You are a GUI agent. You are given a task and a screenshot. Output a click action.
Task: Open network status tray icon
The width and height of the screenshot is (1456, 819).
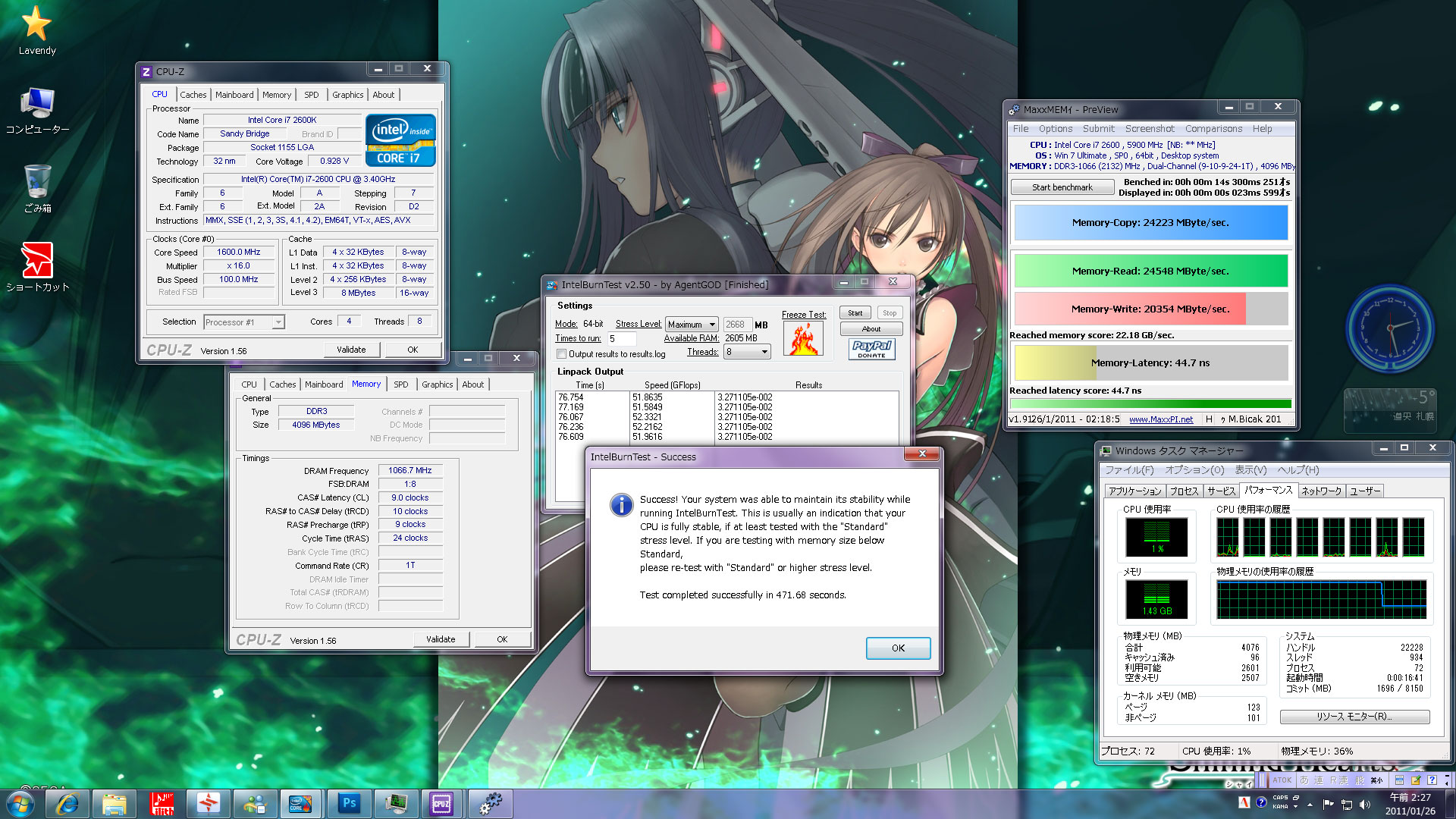(x=1347, y=804)
